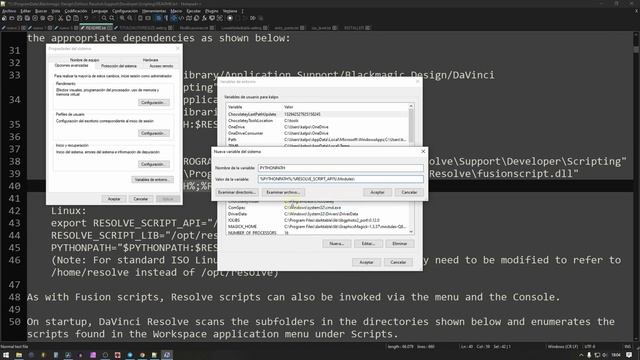Viewport: 640px width, 360px height.
Task: Click Aceptar in Variables de entorno dialog
Action: pos(366,262)
